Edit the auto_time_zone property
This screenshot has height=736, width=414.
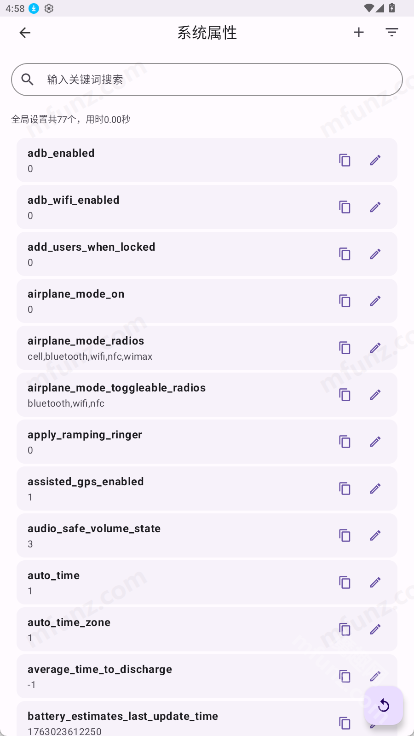click(x=375, y=629)
